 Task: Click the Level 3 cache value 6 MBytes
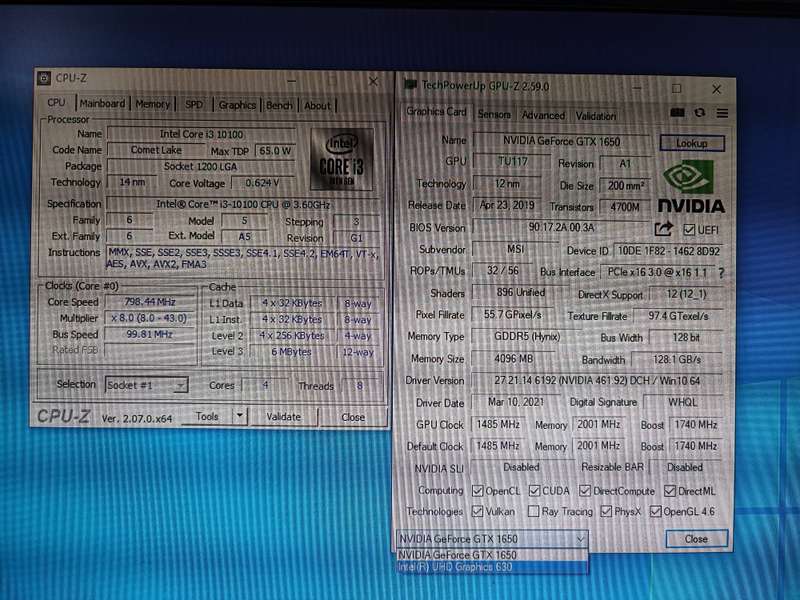tap(291, 352)
